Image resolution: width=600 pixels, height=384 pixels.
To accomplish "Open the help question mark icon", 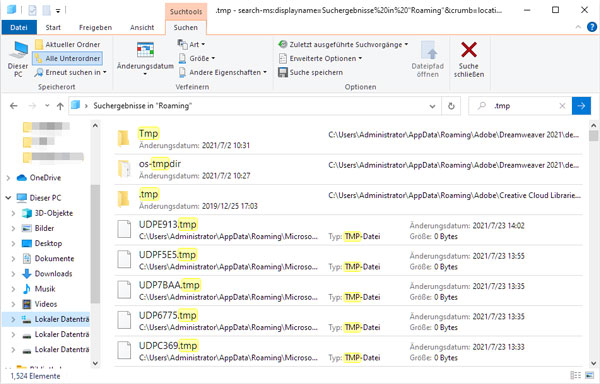I will (x=592, y=27).
